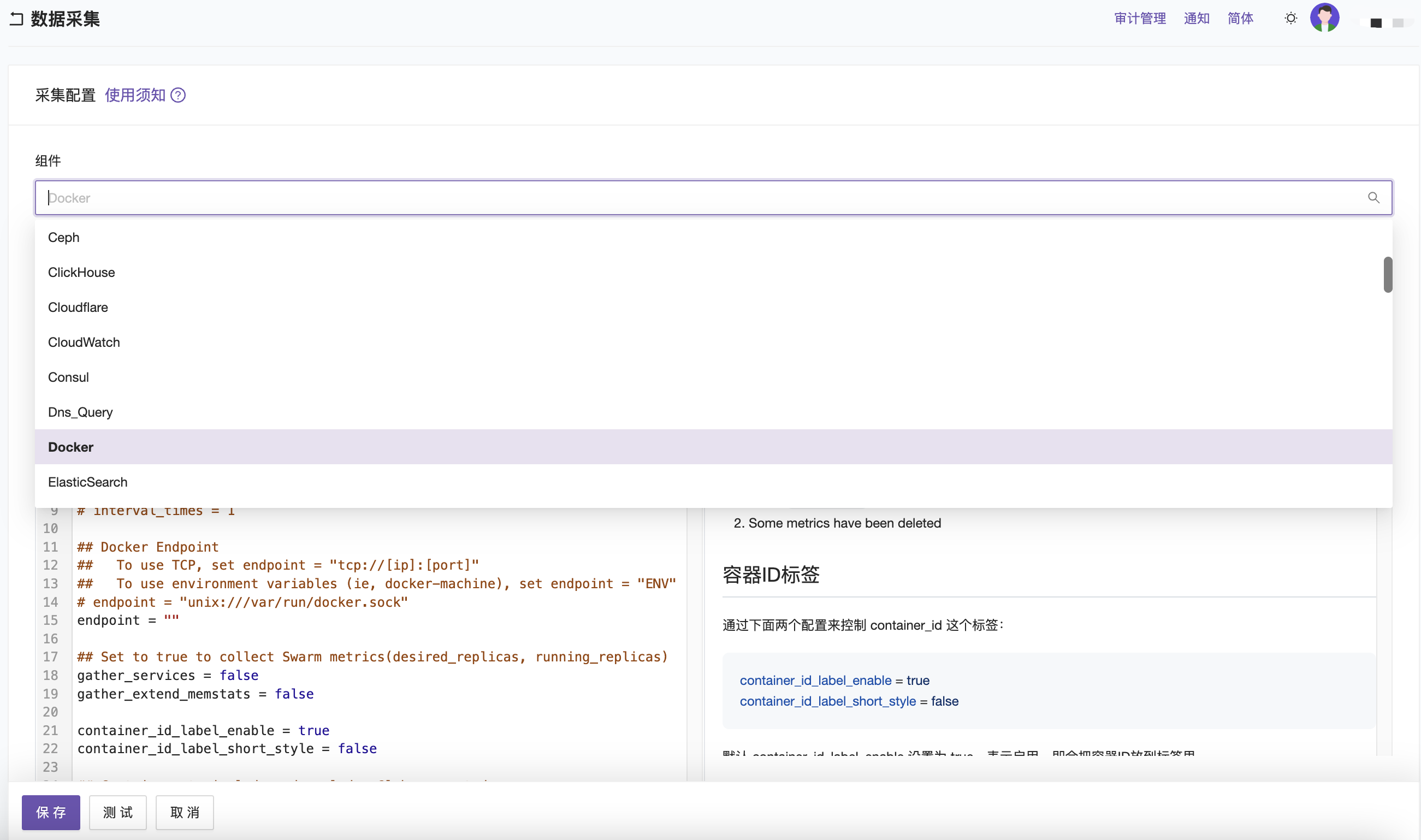Screen dimensions: 1421x840
Task: Open 审计管理 in the top navigation
Action: click(1140, 19)
